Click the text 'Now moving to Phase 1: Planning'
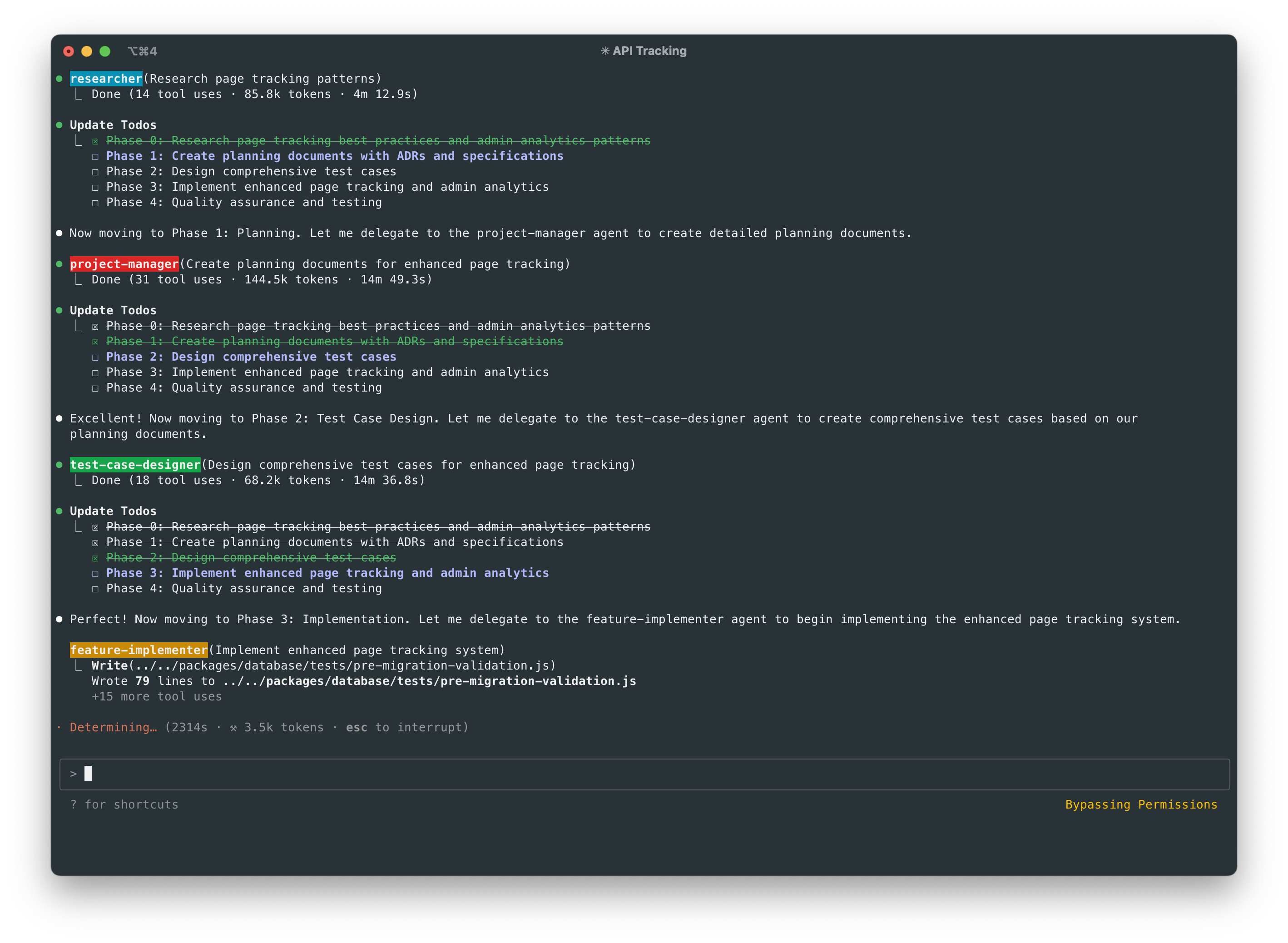This screenshot has width=1288, height=943. pyautogui.click(x=185, y=233)
